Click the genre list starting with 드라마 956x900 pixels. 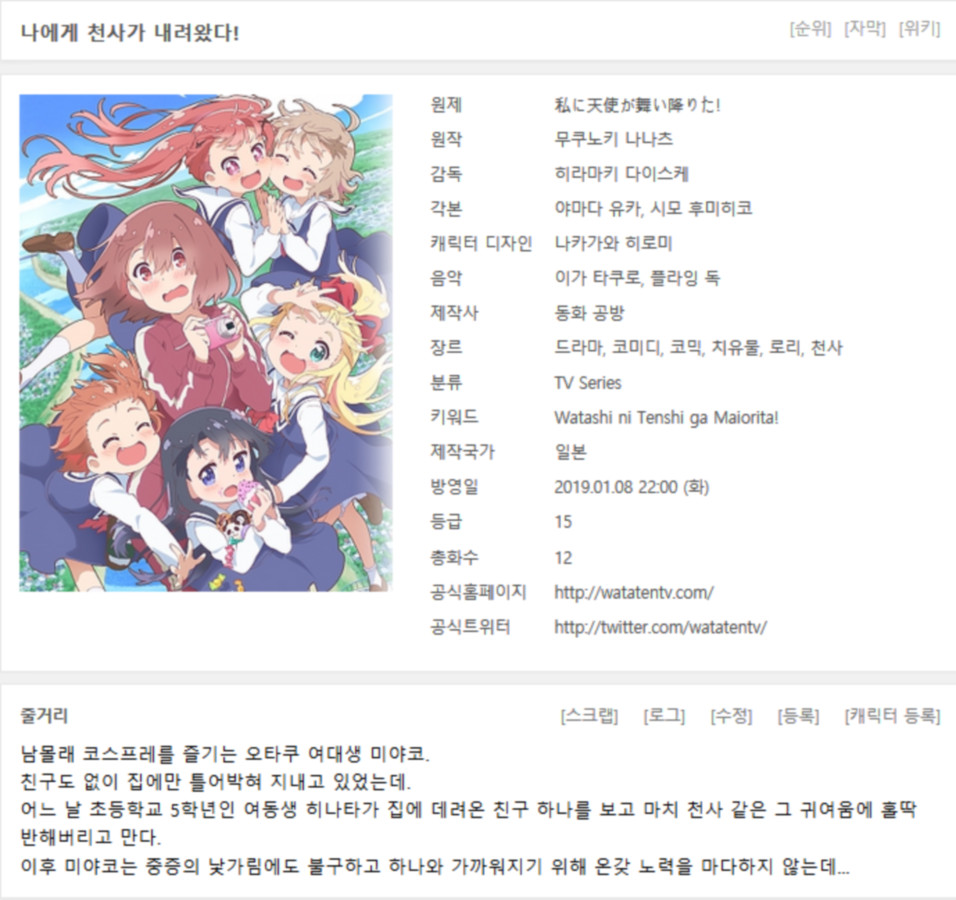click(698, 348)
